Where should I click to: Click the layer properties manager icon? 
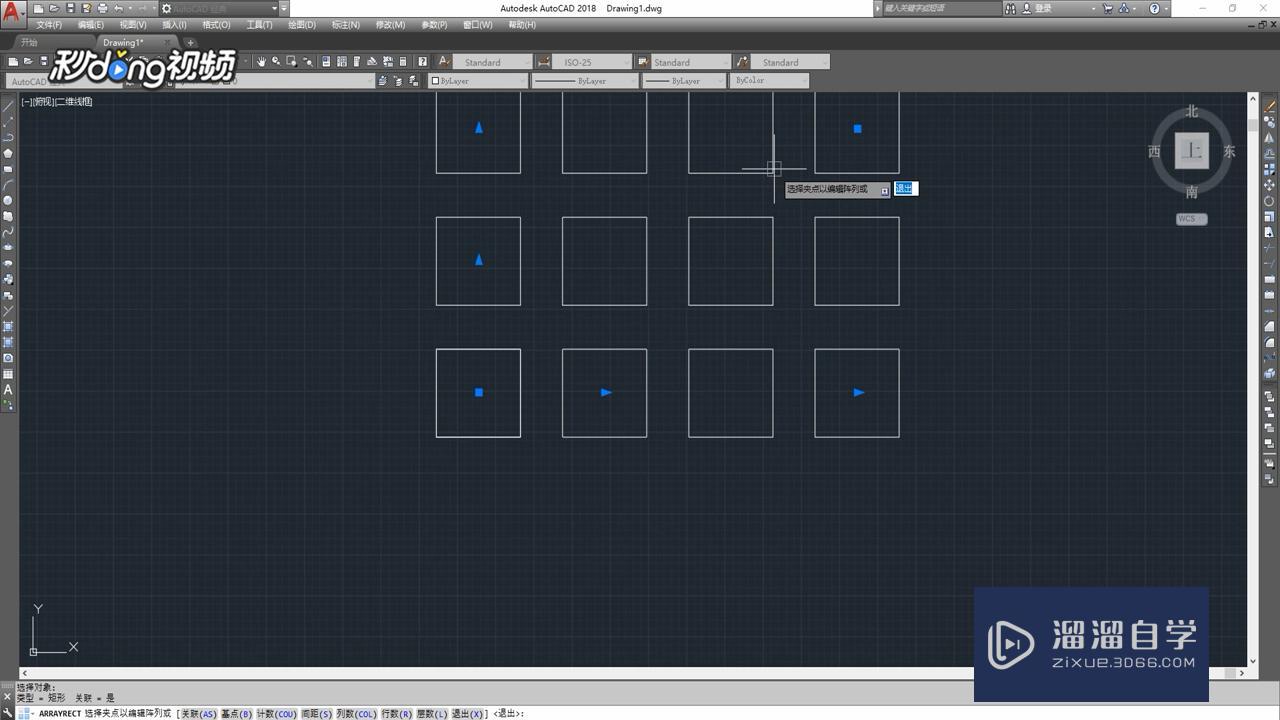tap(383, 81)
